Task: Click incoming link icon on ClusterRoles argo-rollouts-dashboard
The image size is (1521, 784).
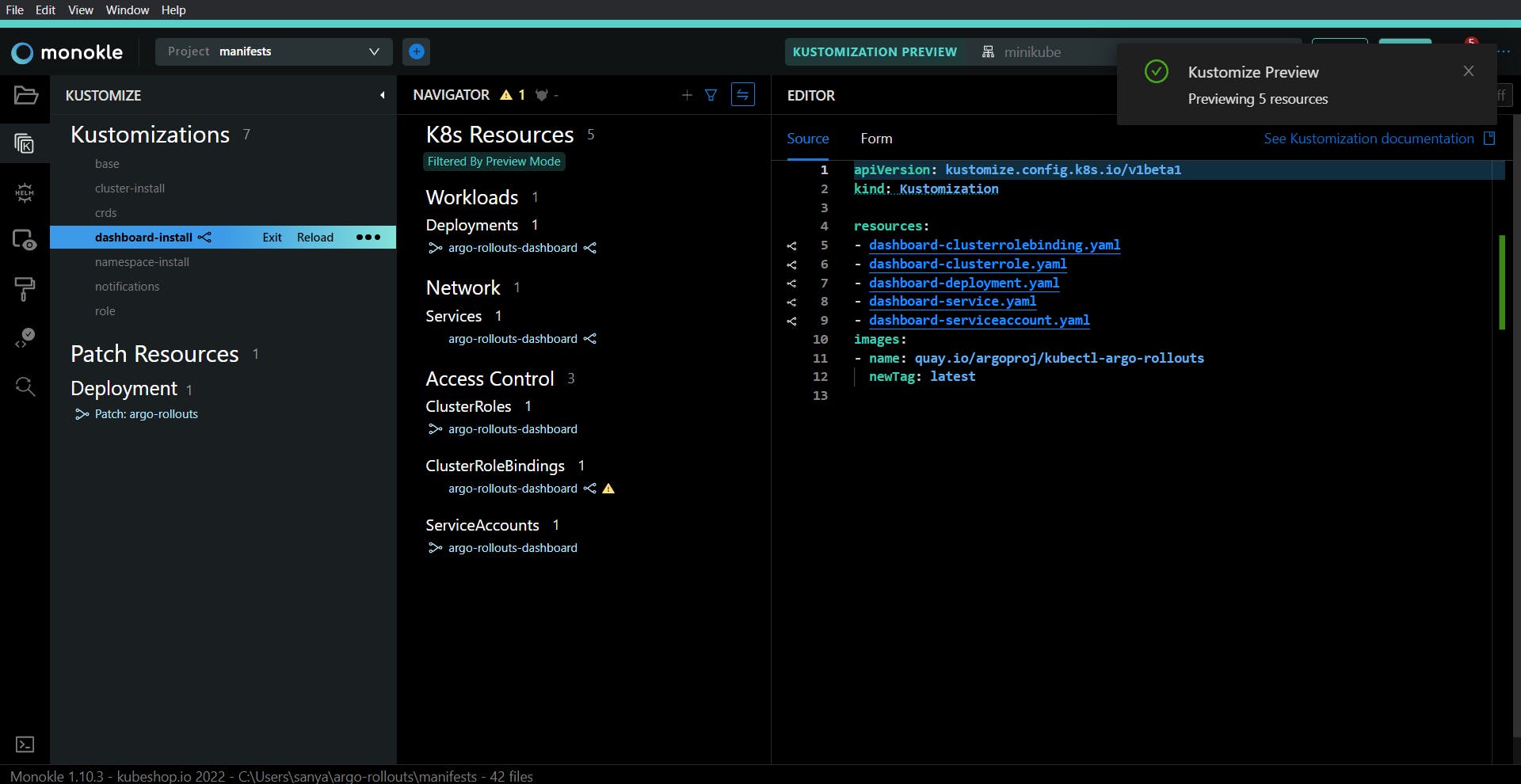Action: click(x=435, y=429)
